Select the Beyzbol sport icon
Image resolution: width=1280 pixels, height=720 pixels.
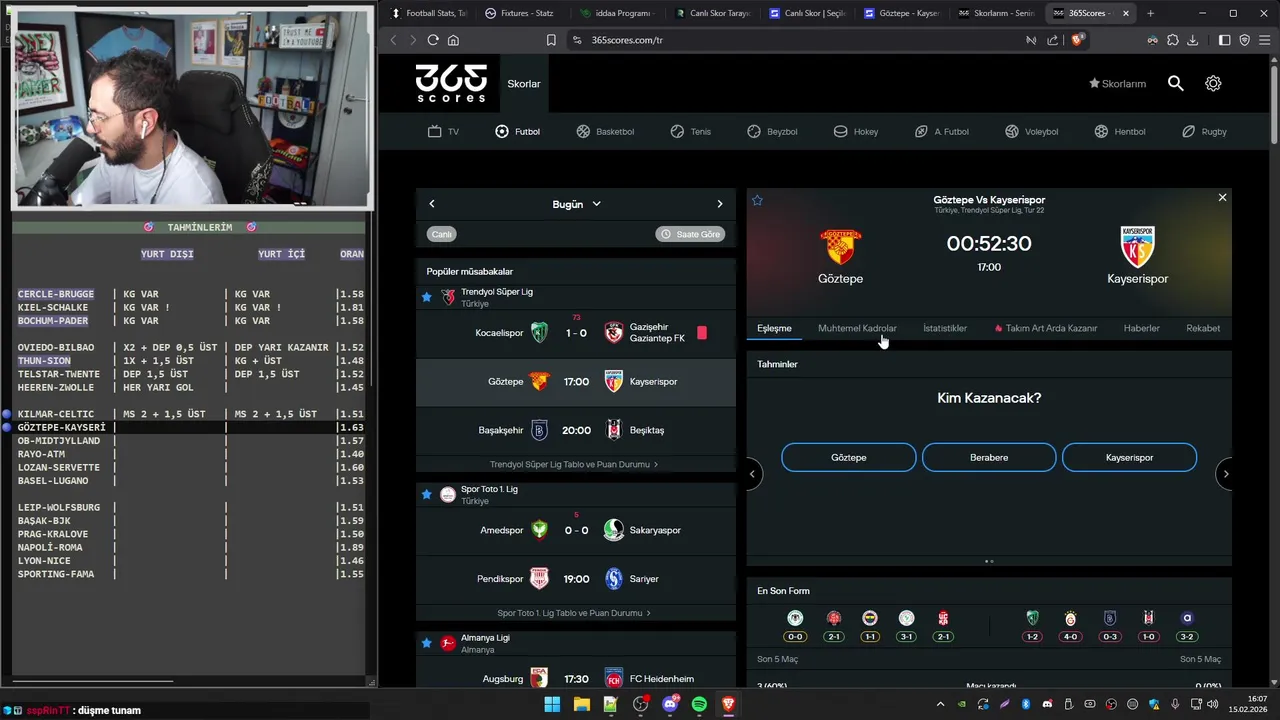tap(754, 131)
